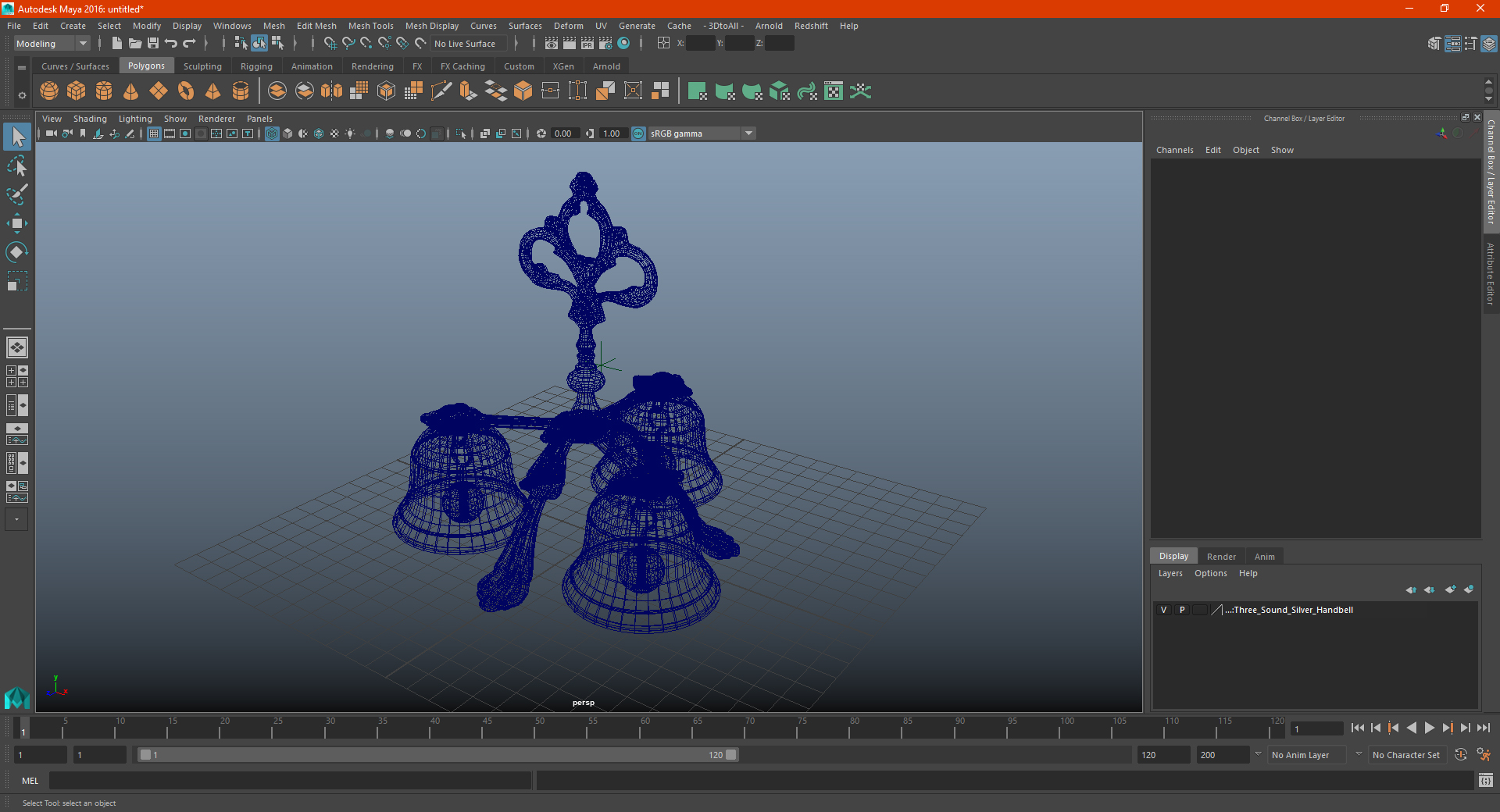This screenshot has width=1500, height=812.
Task: Create a polygon torus from shelf
Action: [x=186, y=91]
